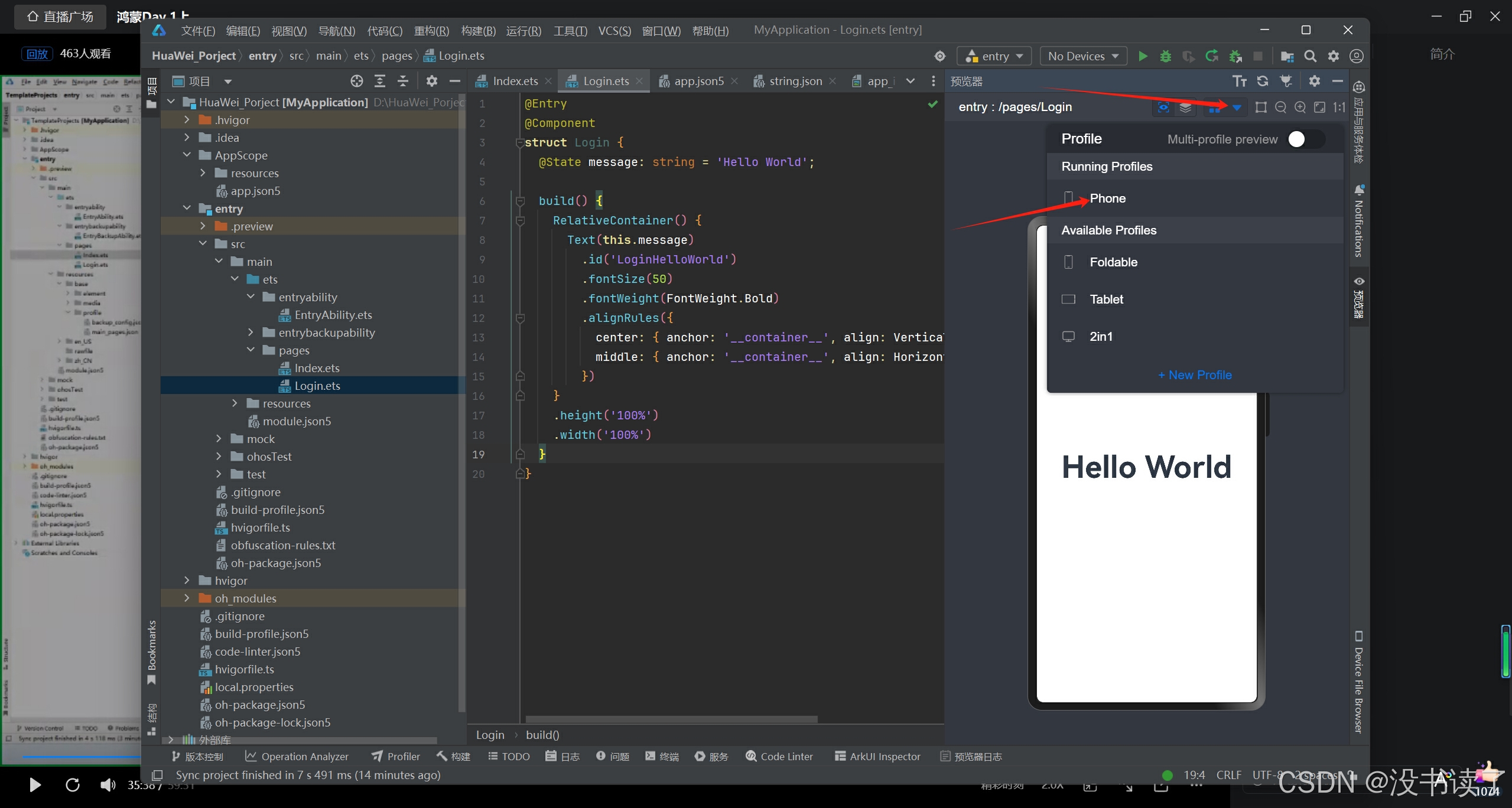This screenshot has height=808, width=1512.
Task: Select the Tablet profile
Action: (x=1106, y=299)
